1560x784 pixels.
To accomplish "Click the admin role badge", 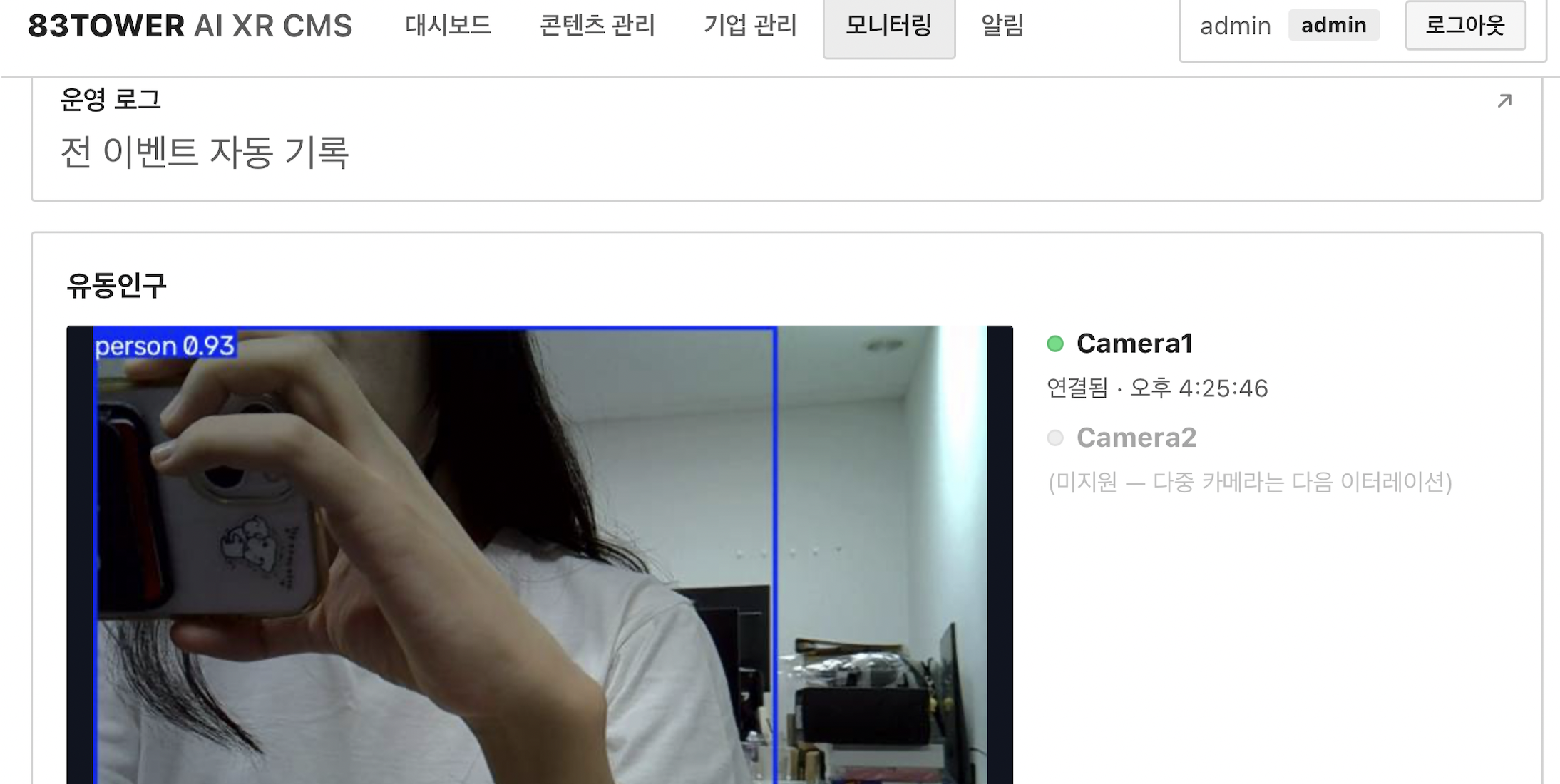I will click(x=1334, y=26).
